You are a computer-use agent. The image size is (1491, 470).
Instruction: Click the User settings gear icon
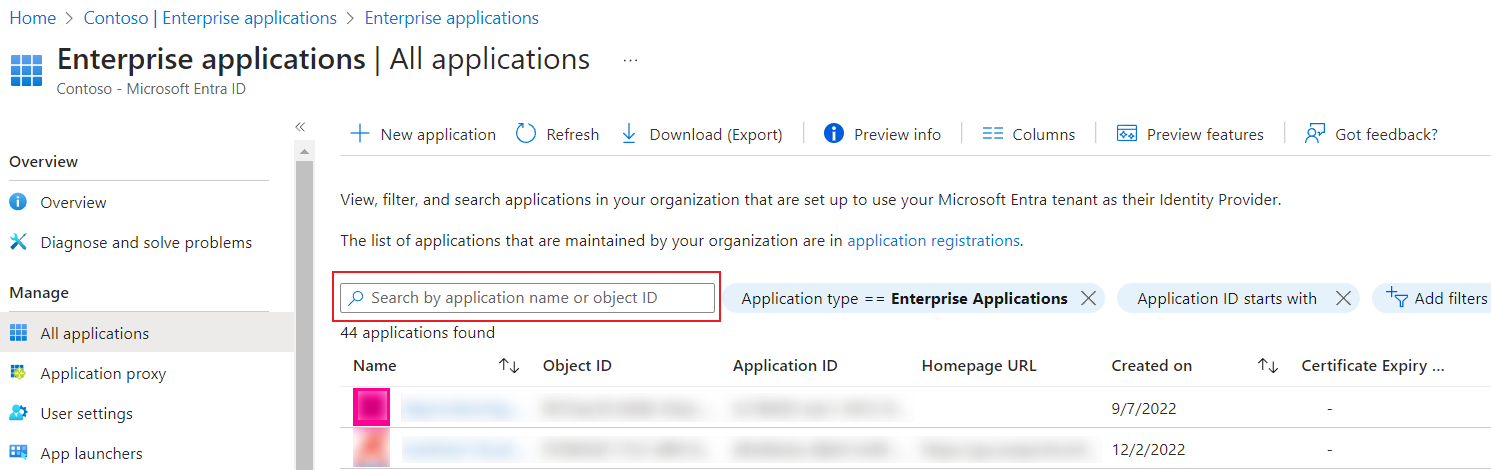click(x=18, y=413)
